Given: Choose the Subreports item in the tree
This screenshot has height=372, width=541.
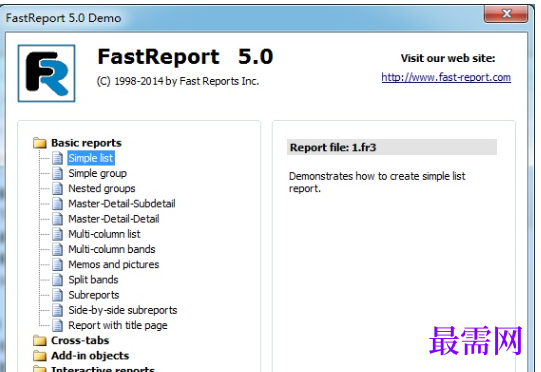Looking at the screenshot, I should pos(94,295).
